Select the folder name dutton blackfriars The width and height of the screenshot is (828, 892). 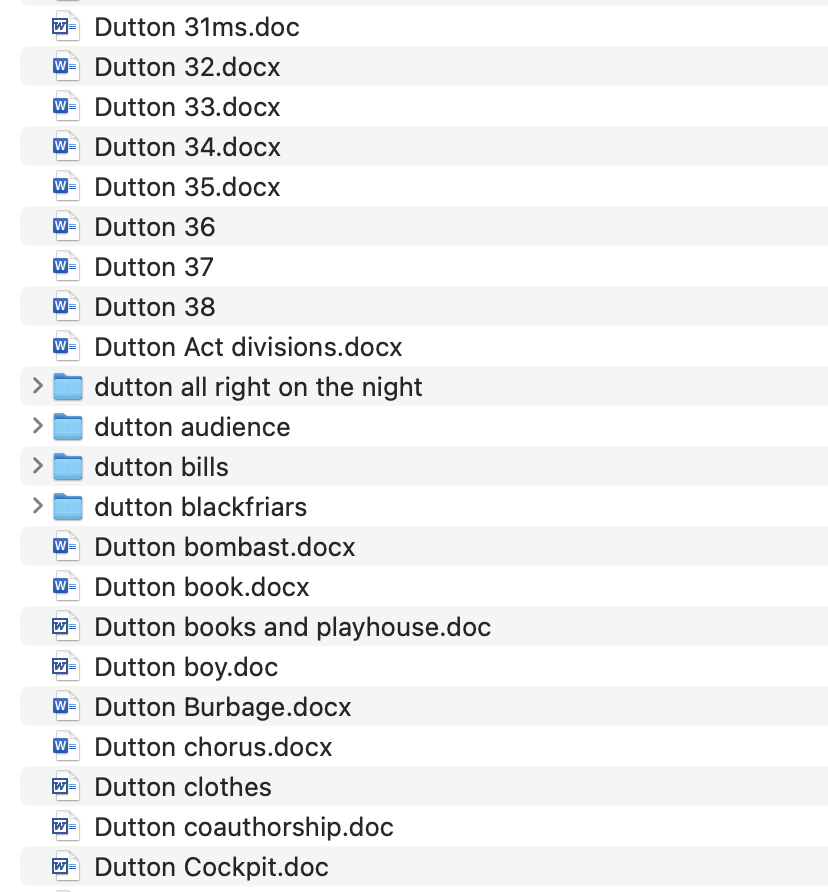tap(201, 507)
